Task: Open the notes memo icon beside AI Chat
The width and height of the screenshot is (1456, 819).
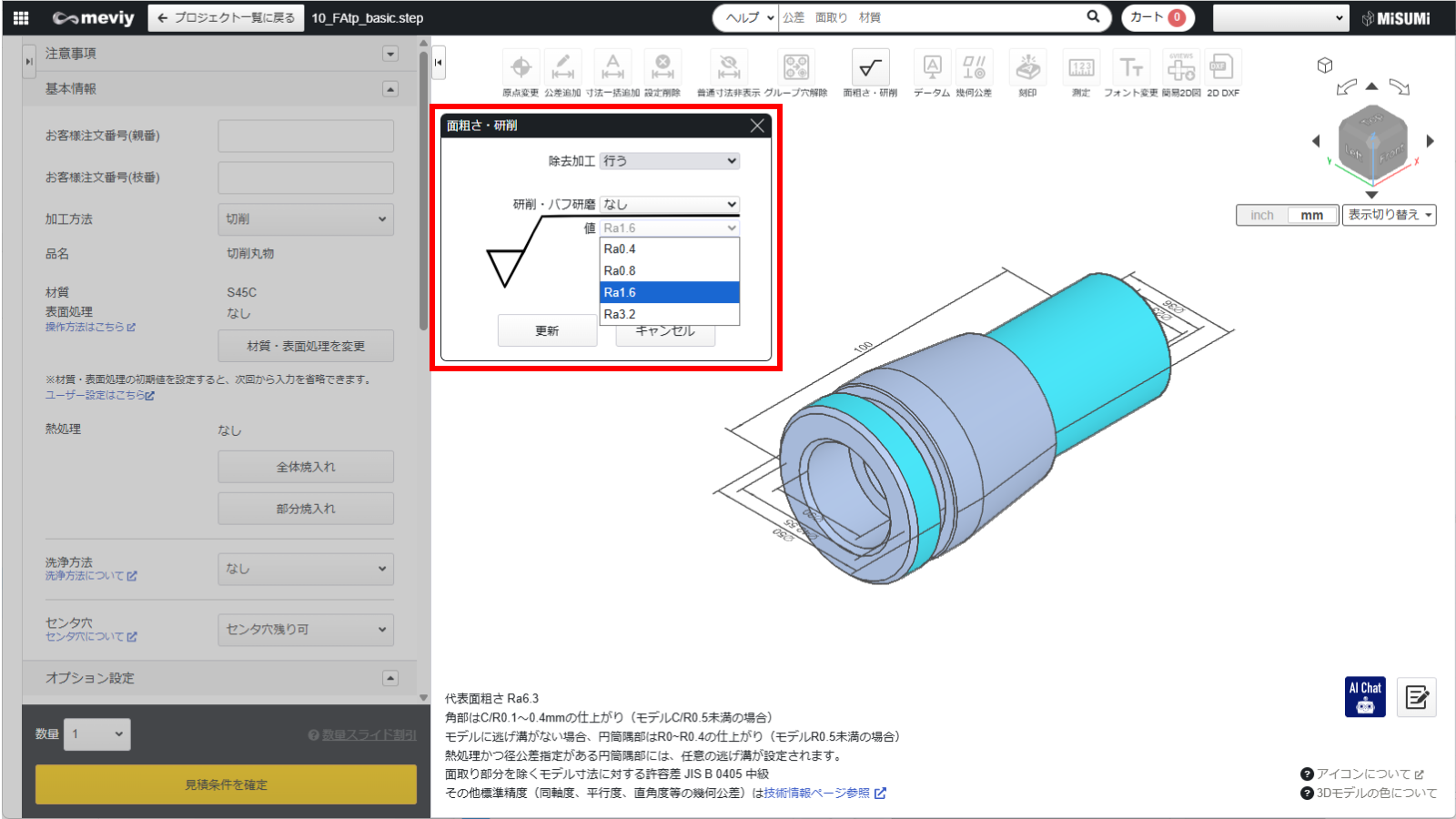Action: (x=1417, y=697)
